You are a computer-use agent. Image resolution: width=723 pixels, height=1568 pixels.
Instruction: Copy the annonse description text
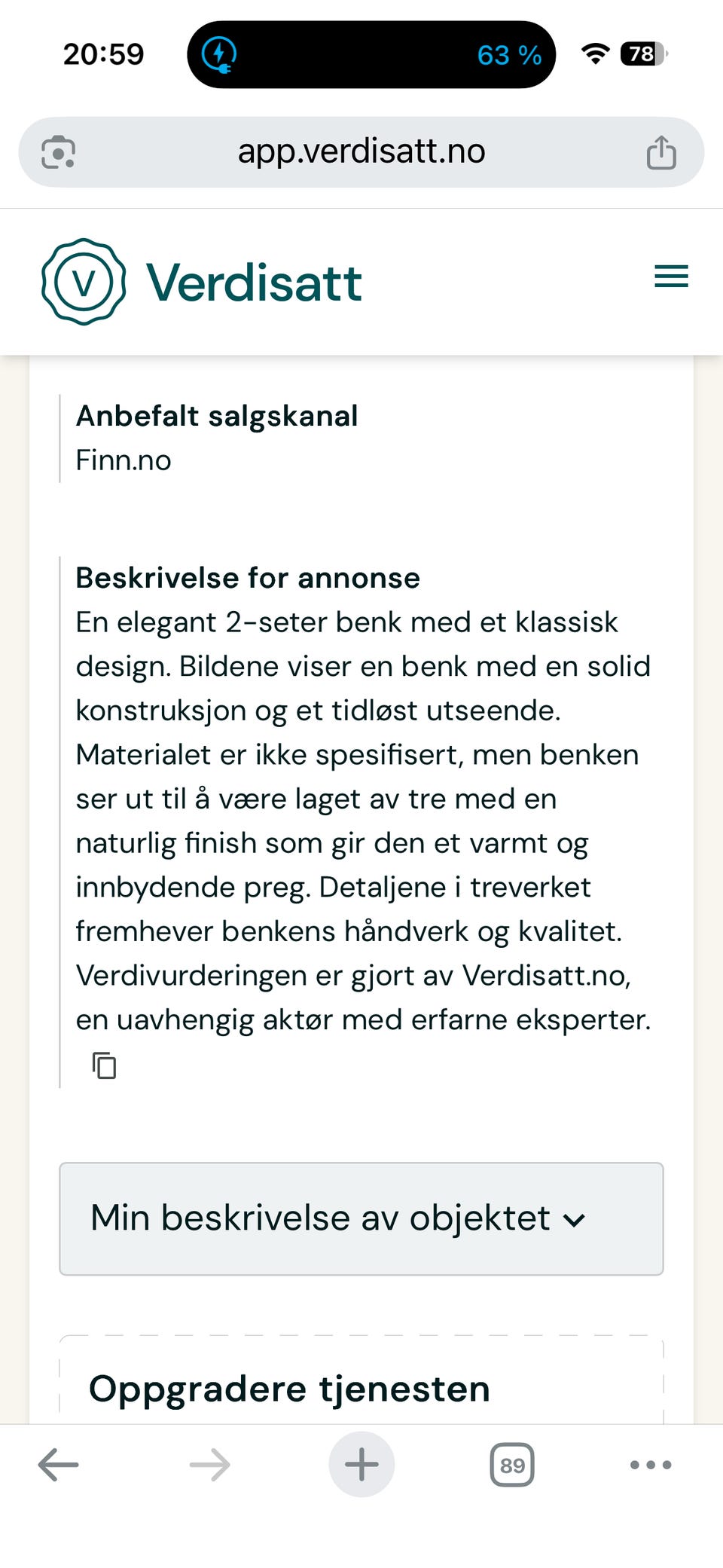click(104, 1065)
